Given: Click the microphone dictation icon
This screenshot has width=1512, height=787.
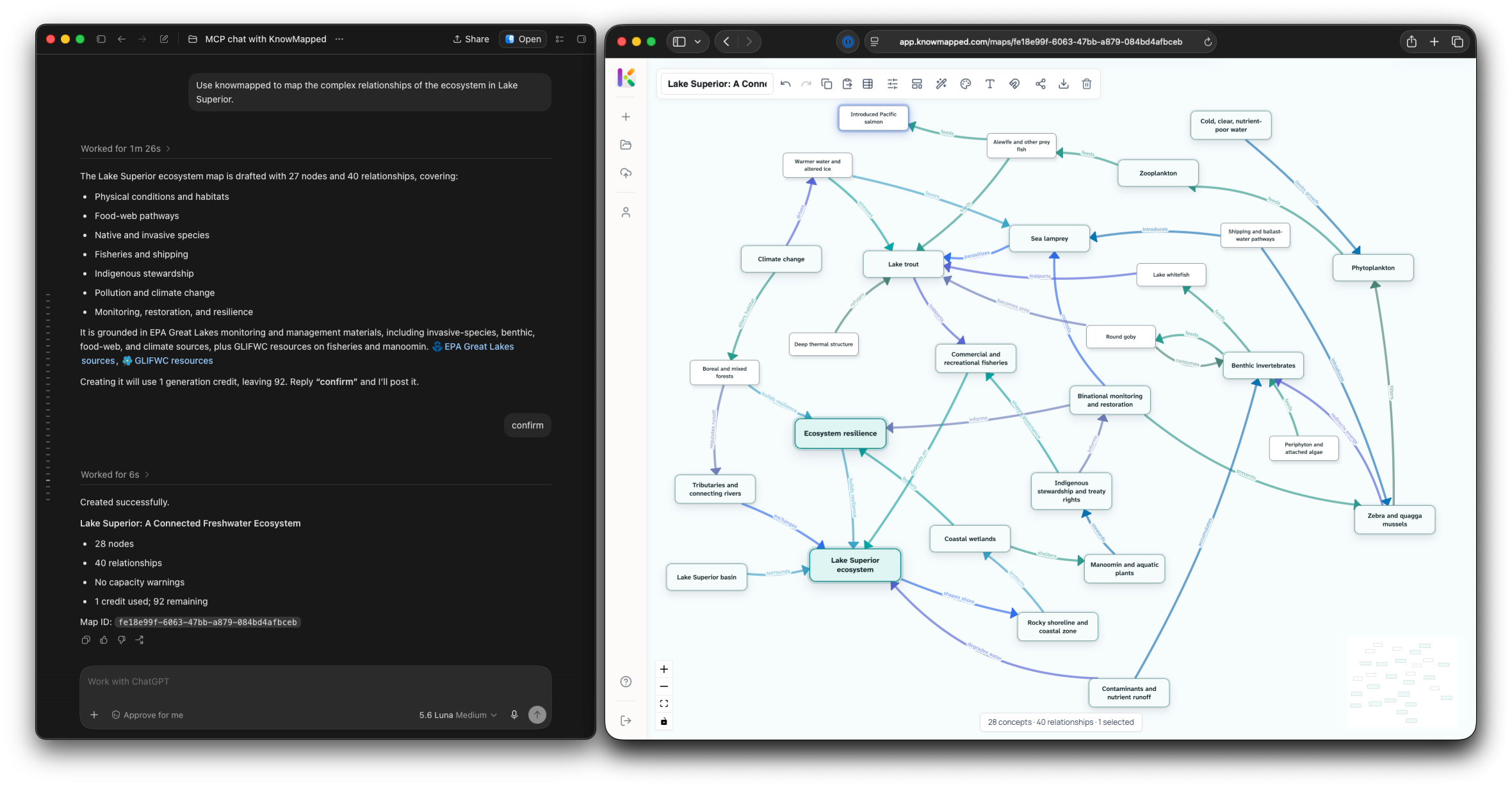Looking at the screenshot, I should 514,715.
